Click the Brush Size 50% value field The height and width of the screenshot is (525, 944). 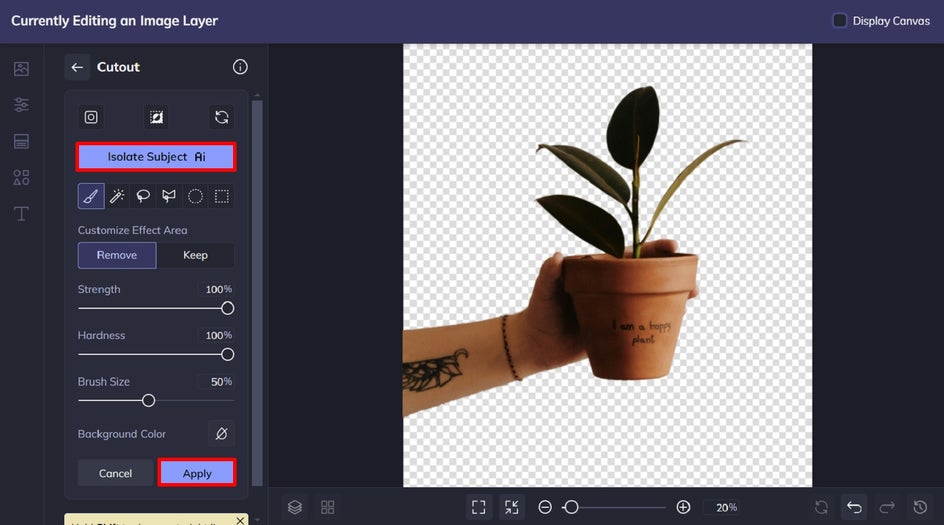coord(217,382)
